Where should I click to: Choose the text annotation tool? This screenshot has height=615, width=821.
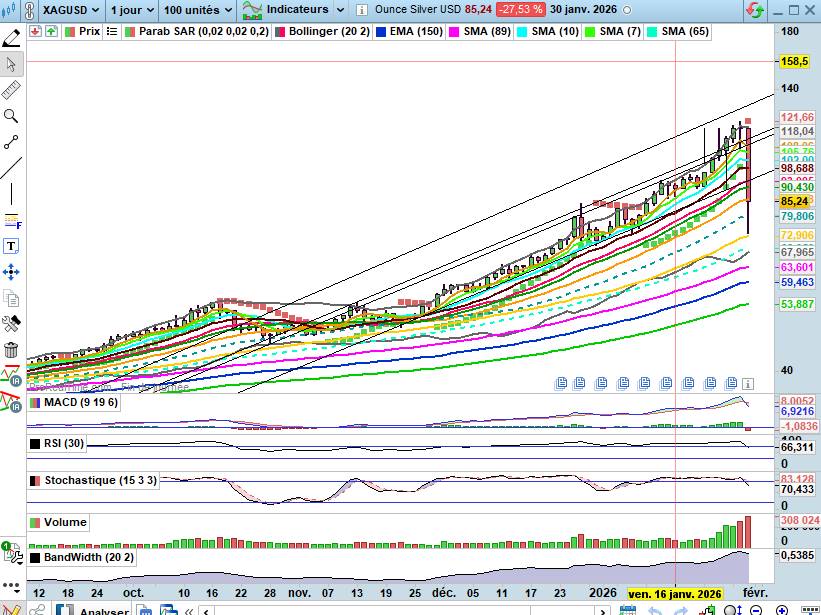click(11, 246)
